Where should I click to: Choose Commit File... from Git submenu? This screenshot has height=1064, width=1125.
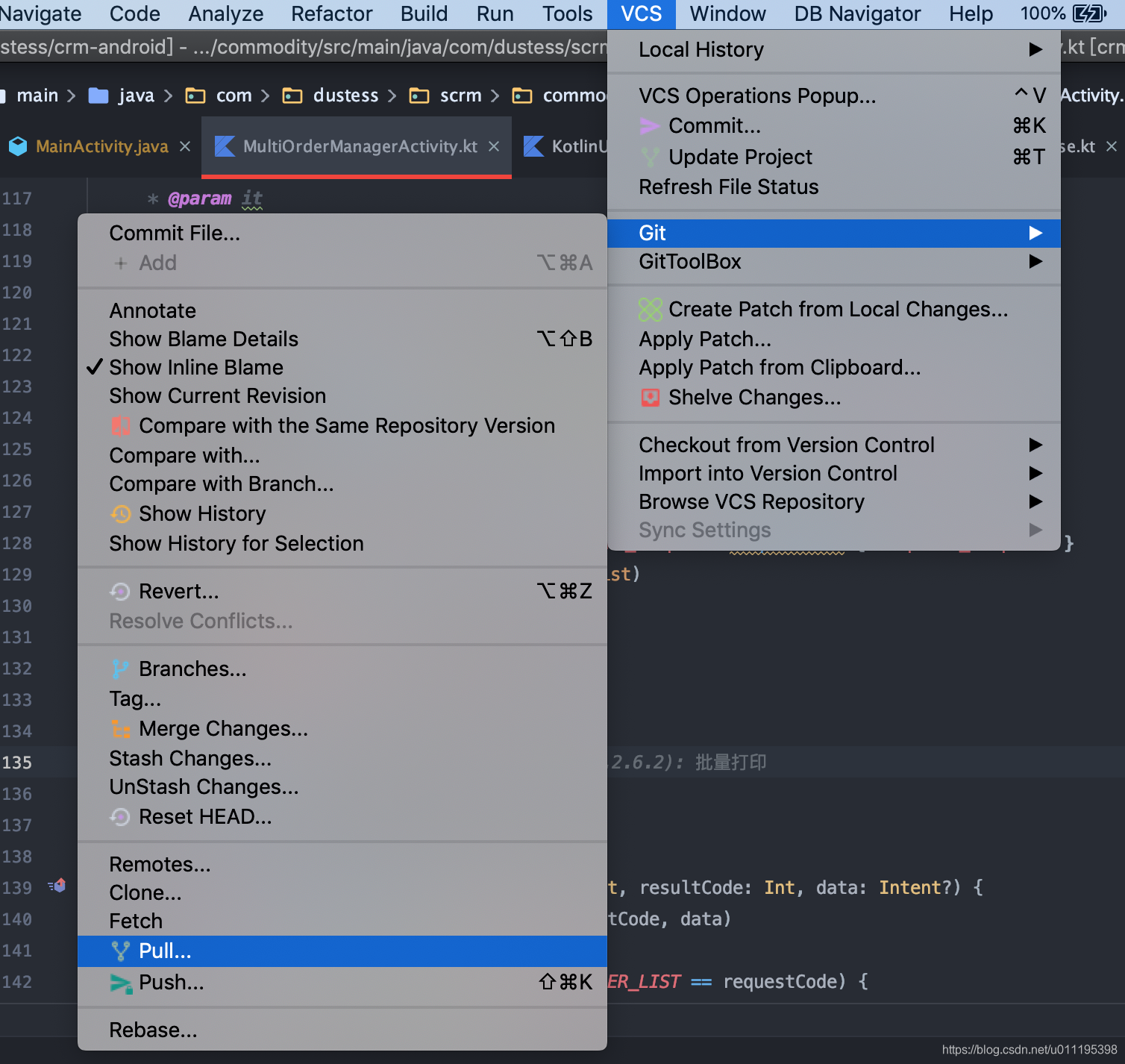342,233
